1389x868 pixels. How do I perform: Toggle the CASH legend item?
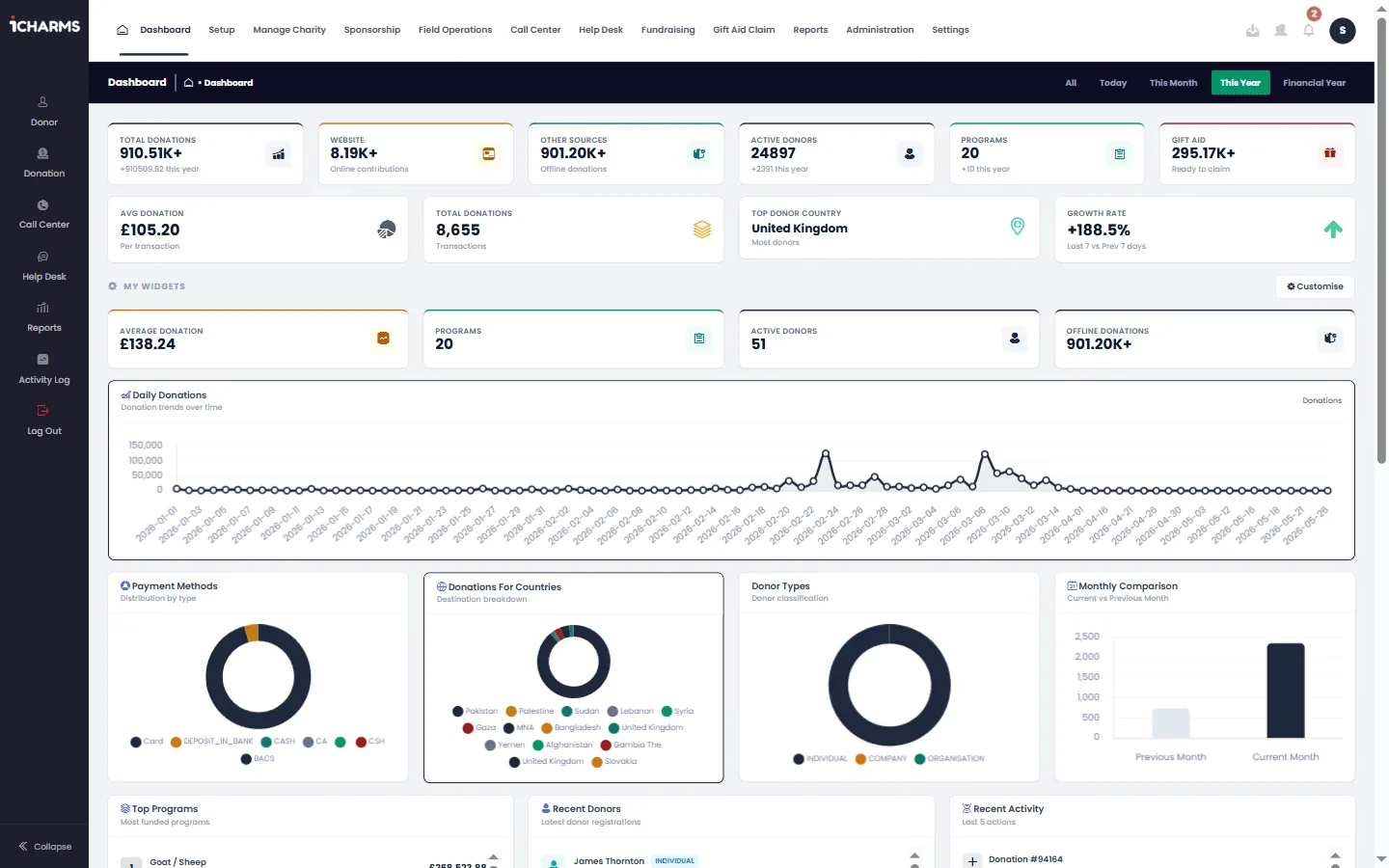[x=278, y=742]
